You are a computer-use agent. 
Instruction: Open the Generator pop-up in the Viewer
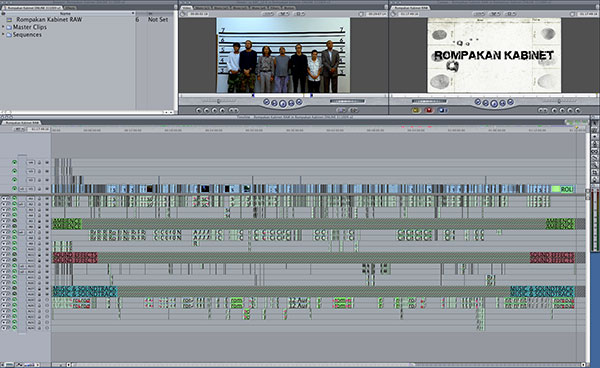(x=354, y=110)
